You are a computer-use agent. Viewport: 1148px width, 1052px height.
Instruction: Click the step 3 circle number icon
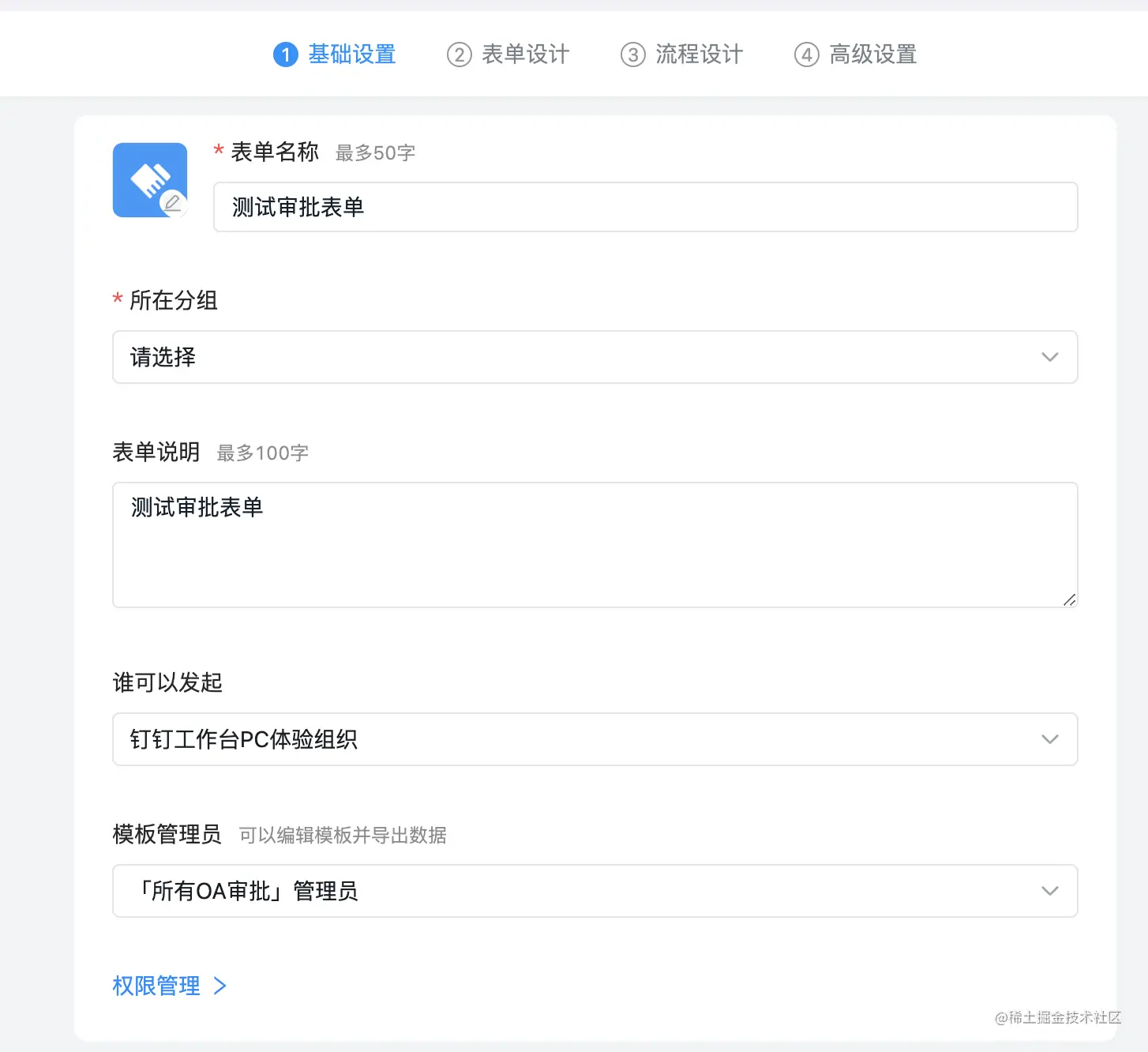(633, 54)
